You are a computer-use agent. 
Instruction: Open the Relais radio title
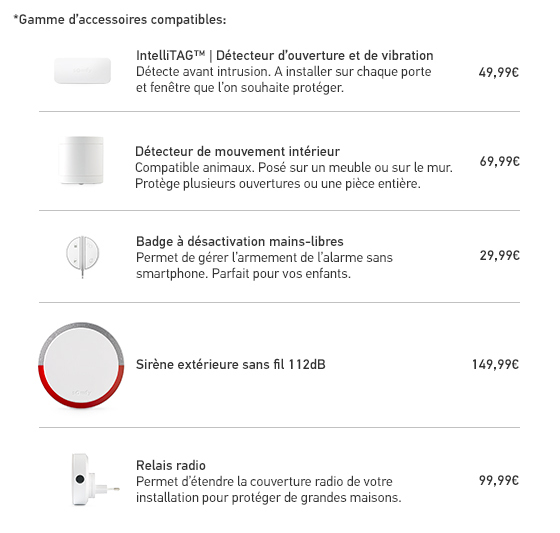171,465
